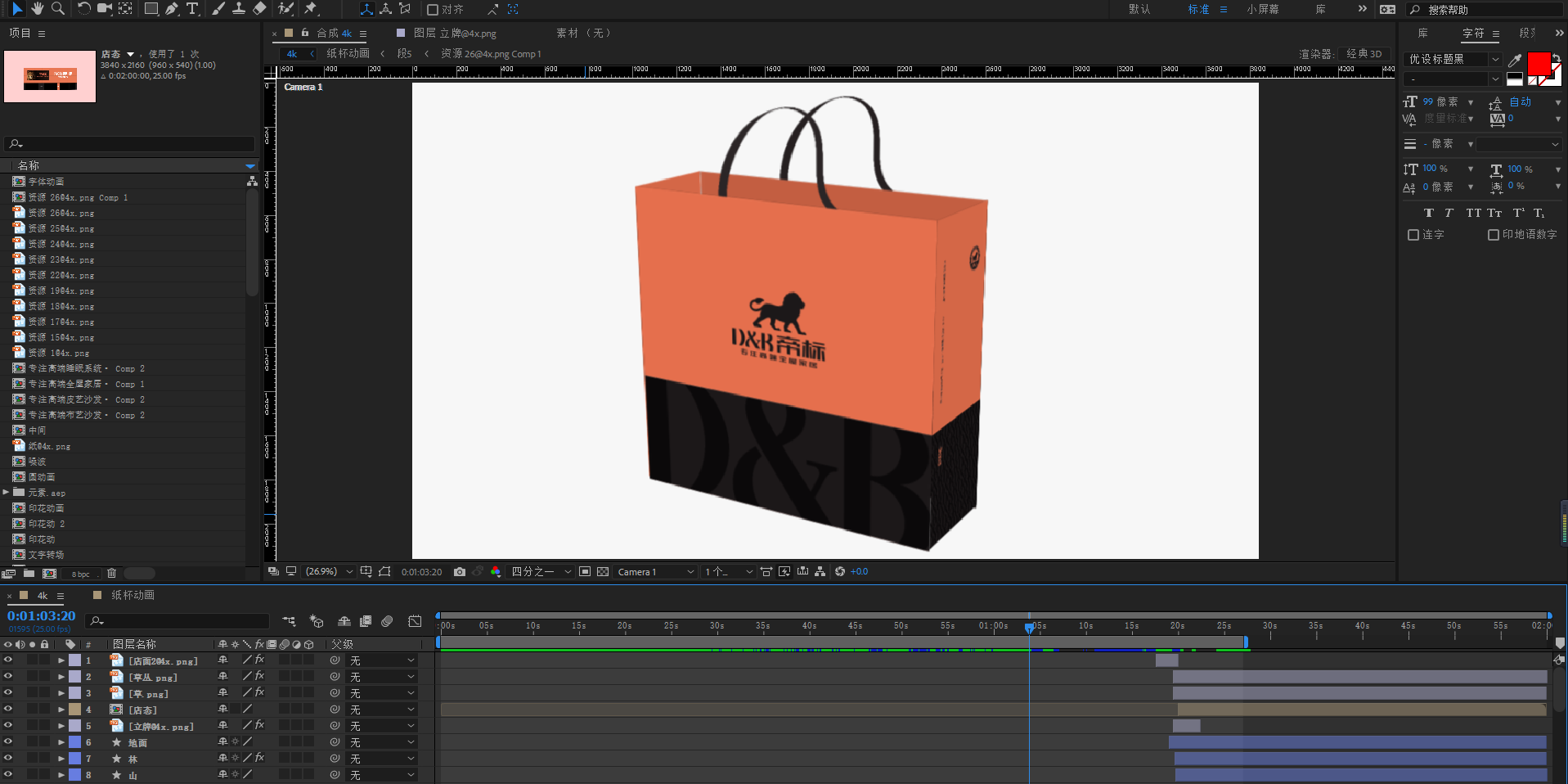Create new folder in the project panel

(x=29, y=574)
